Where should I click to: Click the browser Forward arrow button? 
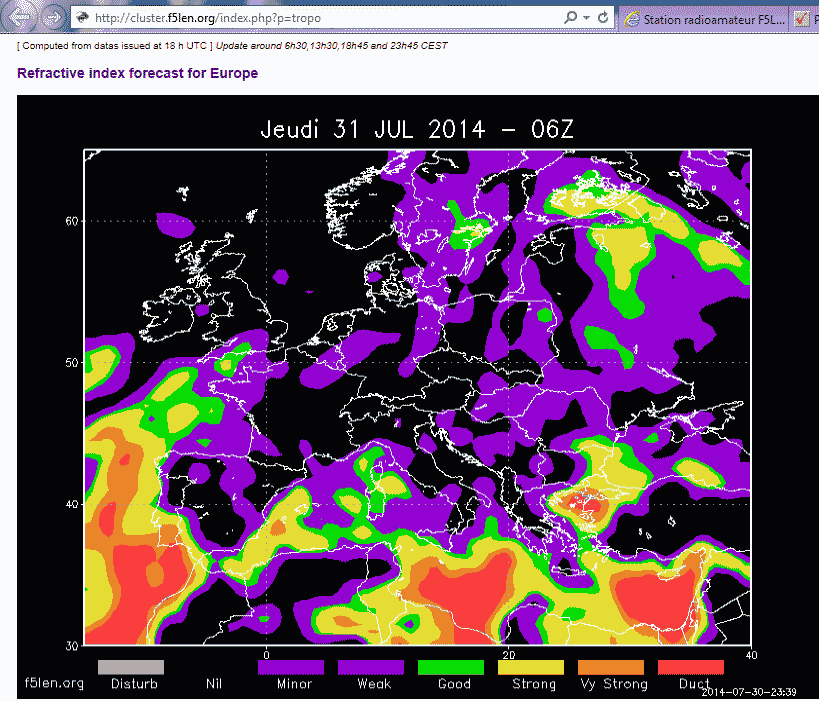(52, 18)
